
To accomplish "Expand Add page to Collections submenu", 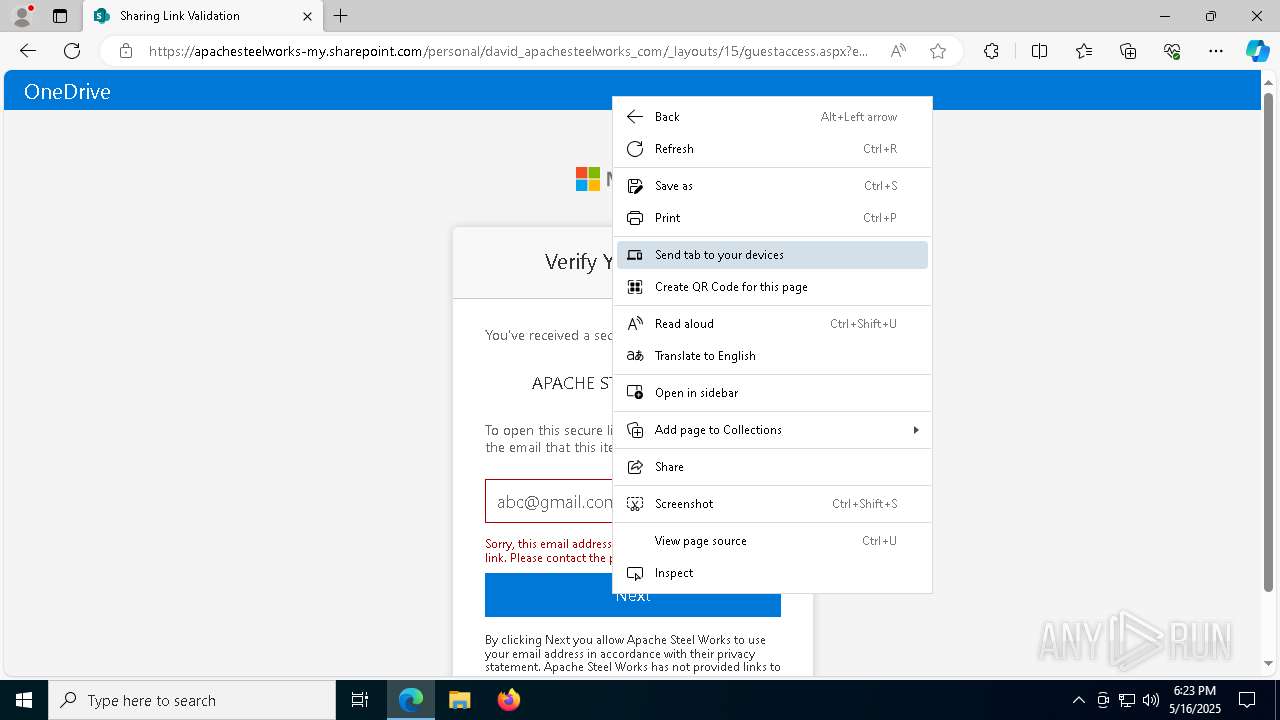I will tap(772, 430).
